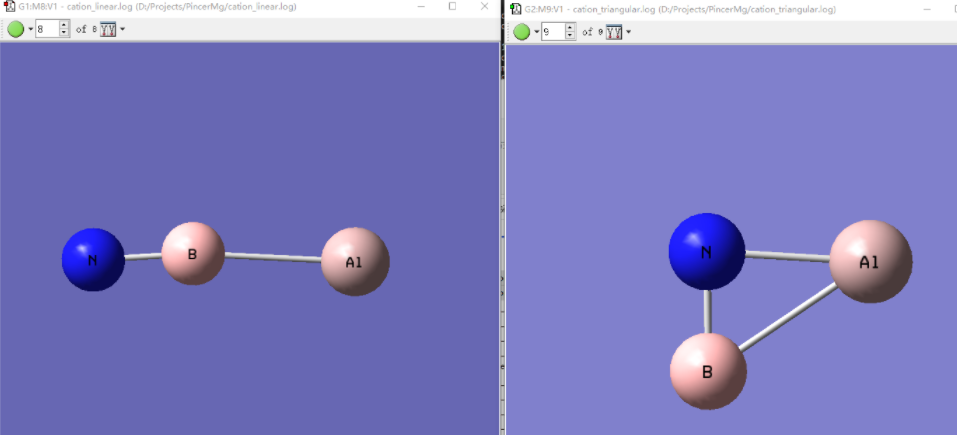Open the layout icon dropdown arrow in linear window
Viewport: 957px width, 435px height.
[x=122, y=29]
